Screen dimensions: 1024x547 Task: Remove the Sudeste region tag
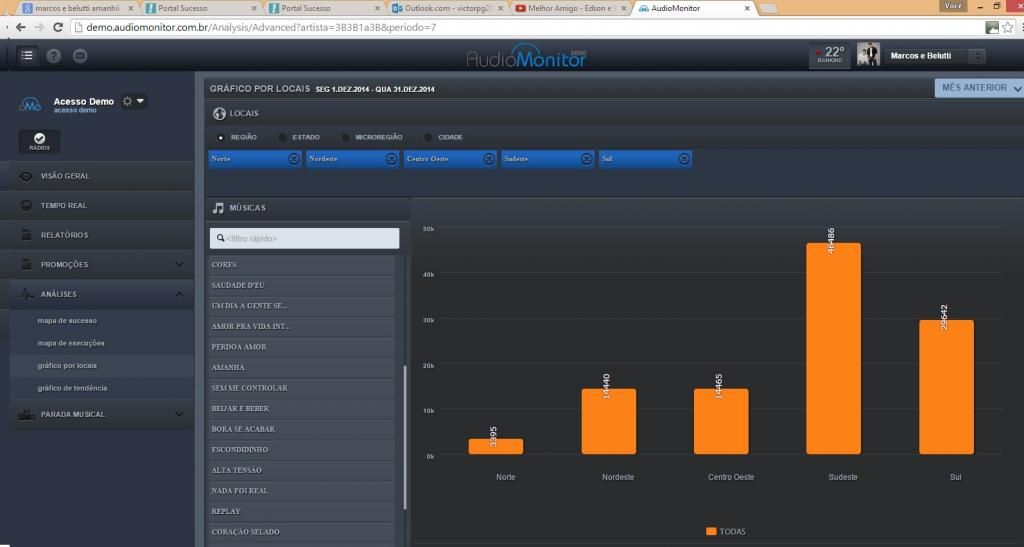tap(586, 159)
